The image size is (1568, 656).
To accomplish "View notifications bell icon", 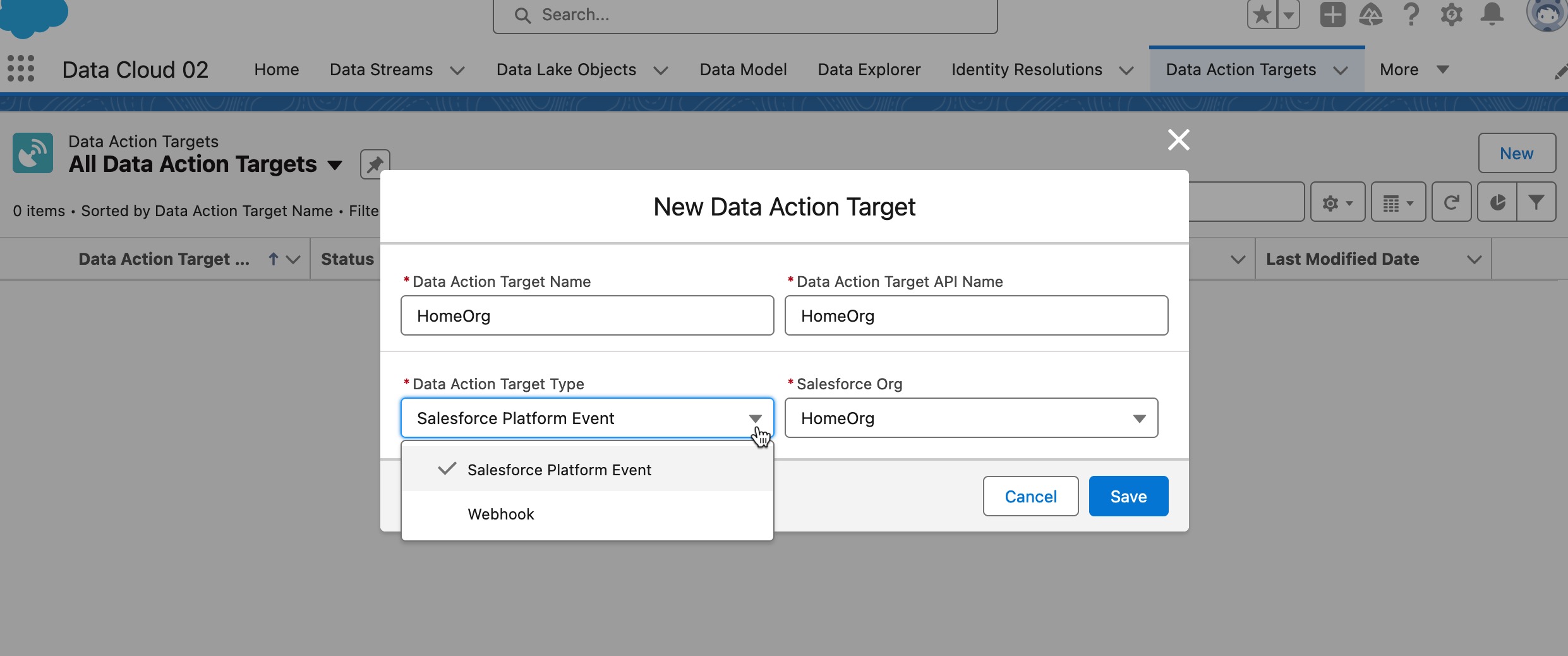I will point(1492,15).
